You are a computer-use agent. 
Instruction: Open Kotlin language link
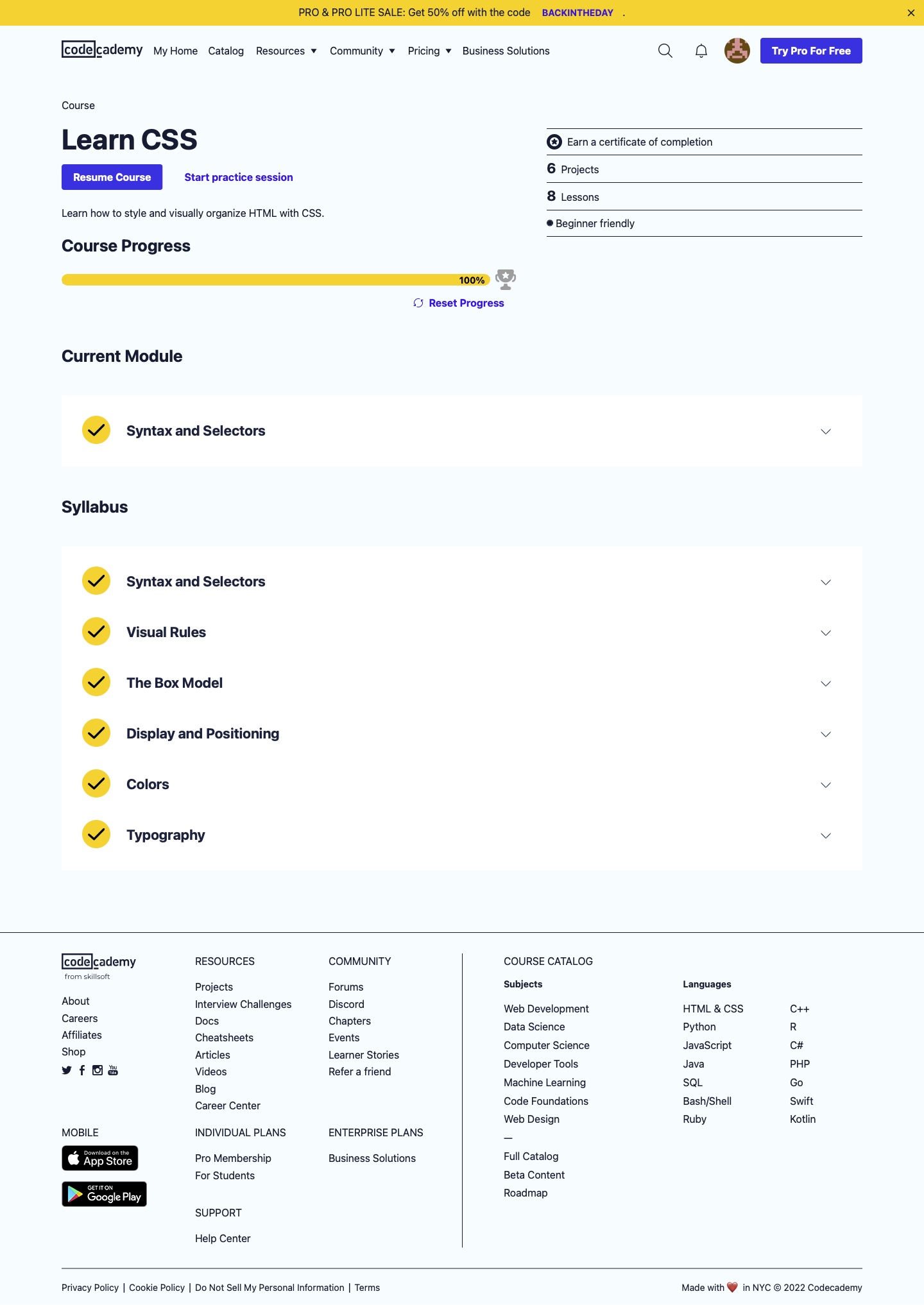(x=803, y=1119)
